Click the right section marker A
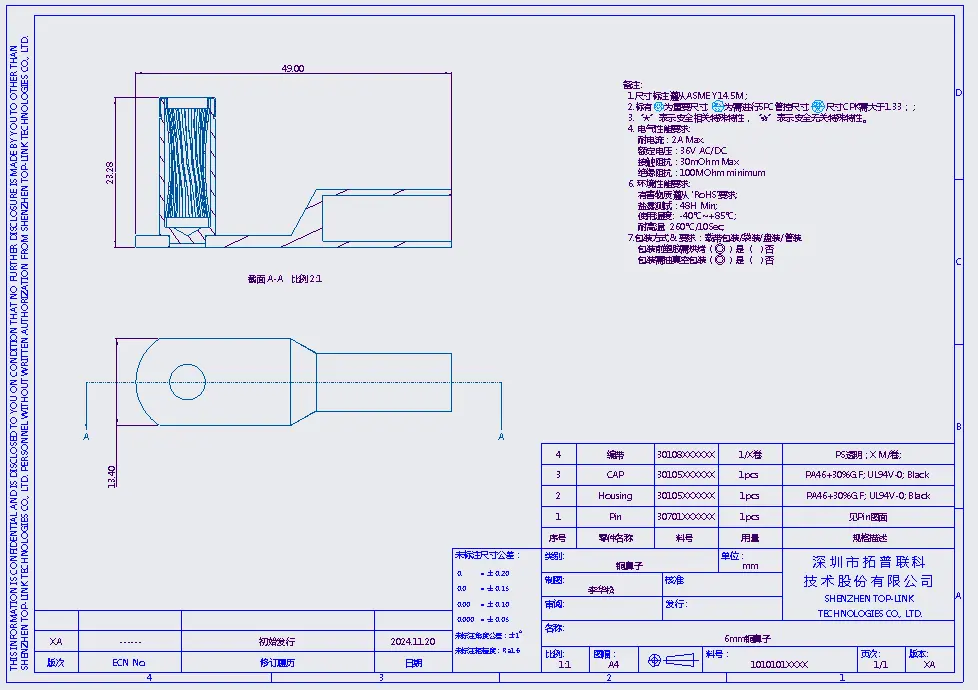Screen dimensions: 978x690 (x=501, y=437)
